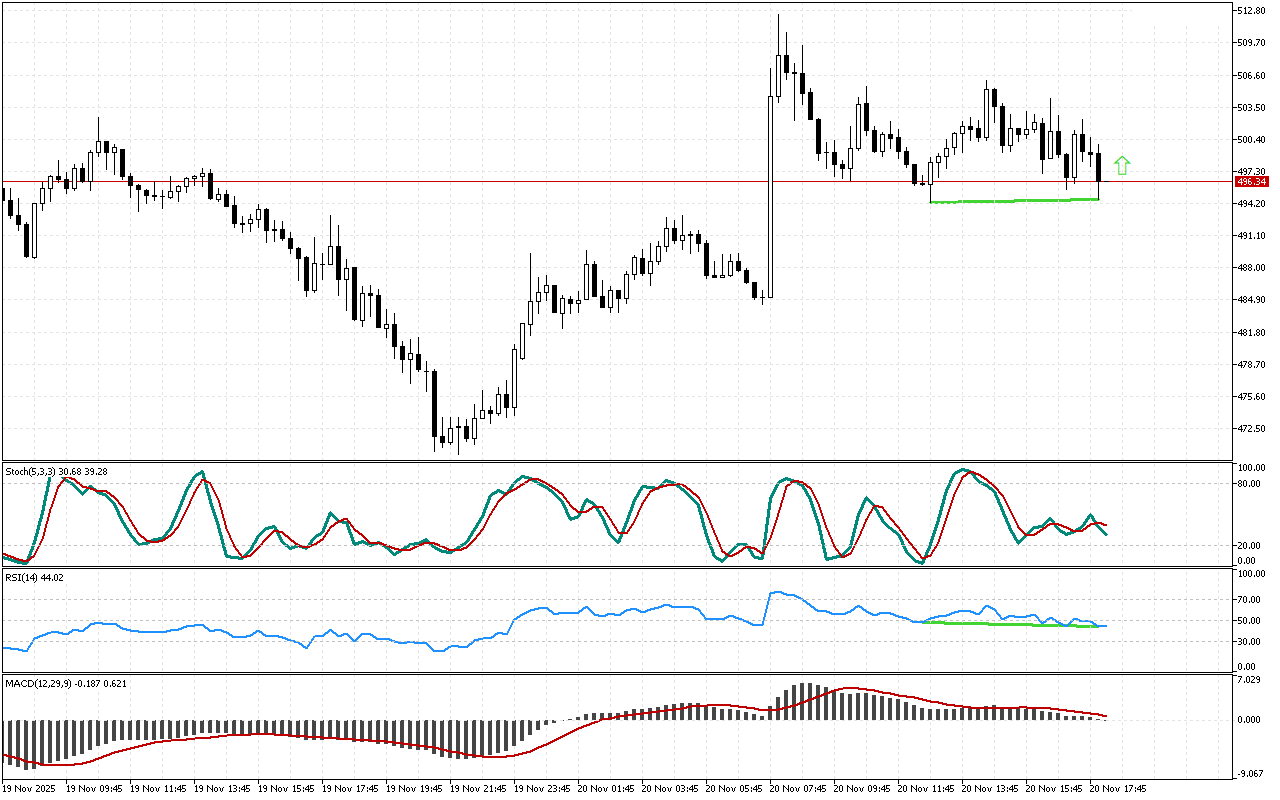Click the 19 Nov 21:45 time label

click(x=479, y=788)
